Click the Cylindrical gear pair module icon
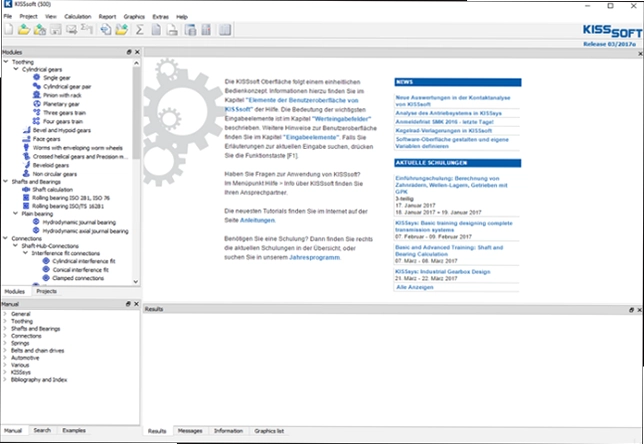644x444 pixels. 37,86
